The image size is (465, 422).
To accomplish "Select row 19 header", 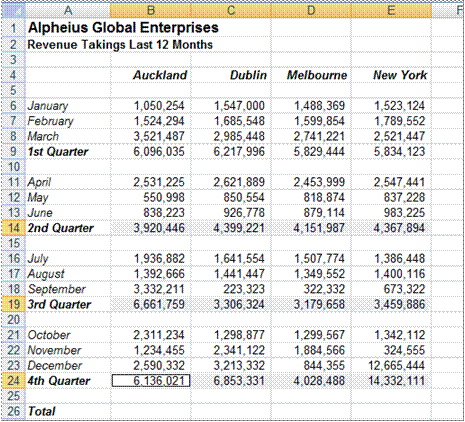I will click(13, 304).
